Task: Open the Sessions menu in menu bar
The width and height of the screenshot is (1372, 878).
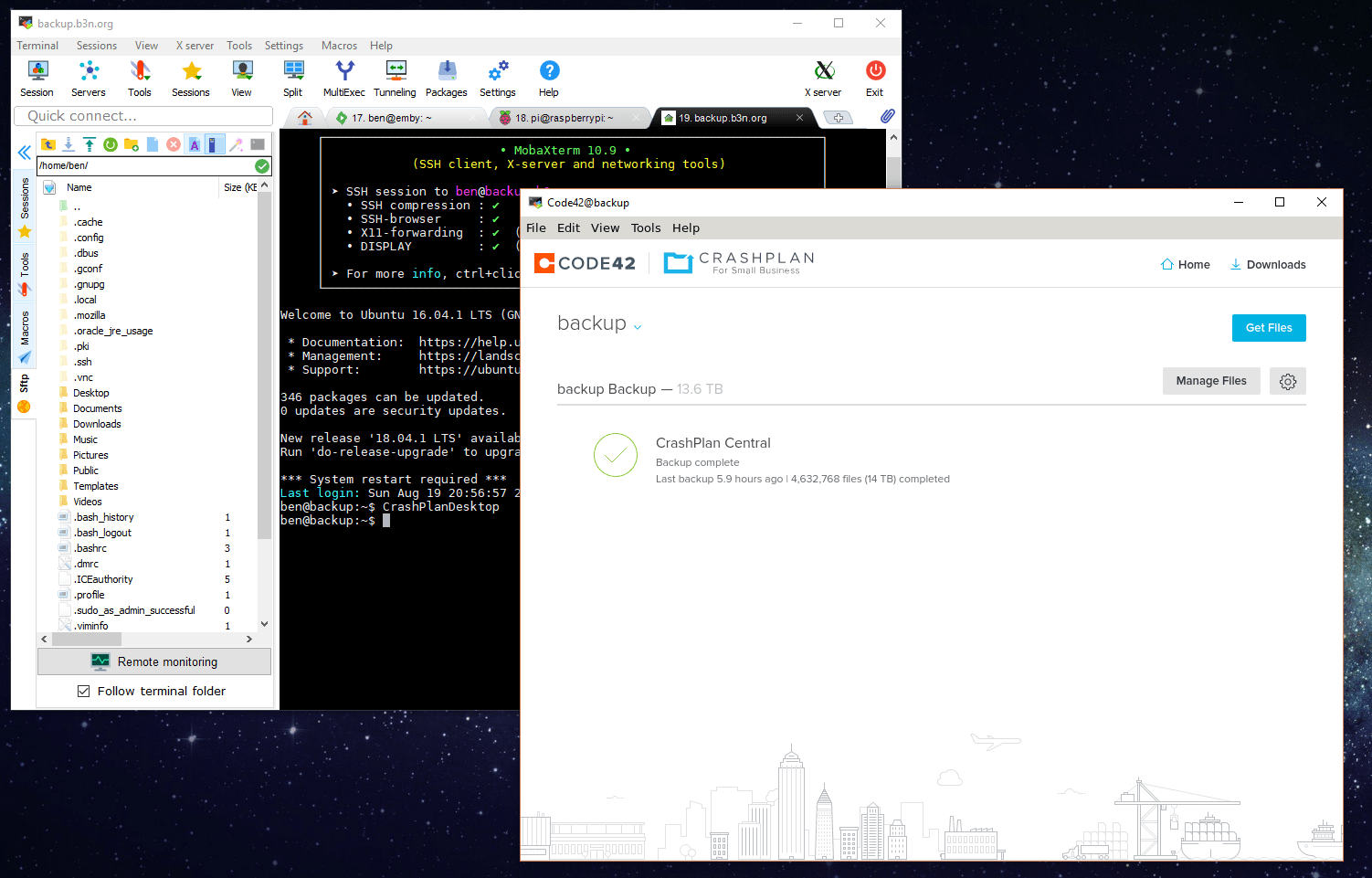Action: point(97,46)
